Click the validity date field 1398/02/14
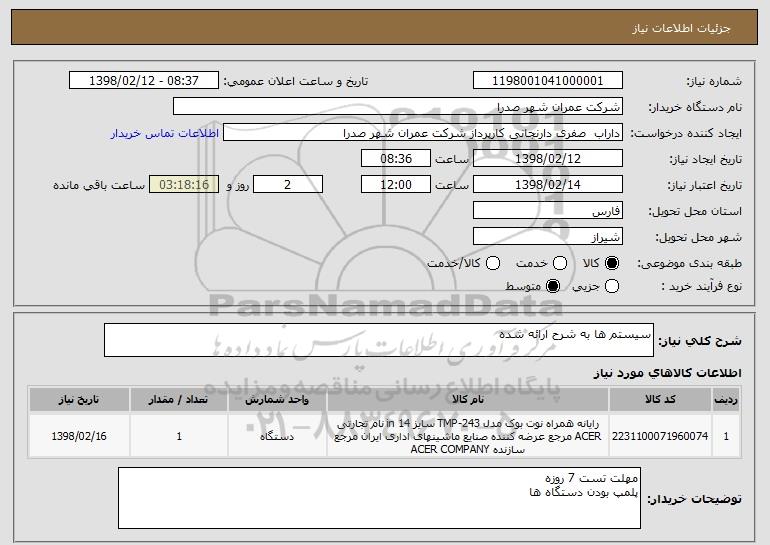The width and height of the screenshot is (770, 545). tap(548, 185)
